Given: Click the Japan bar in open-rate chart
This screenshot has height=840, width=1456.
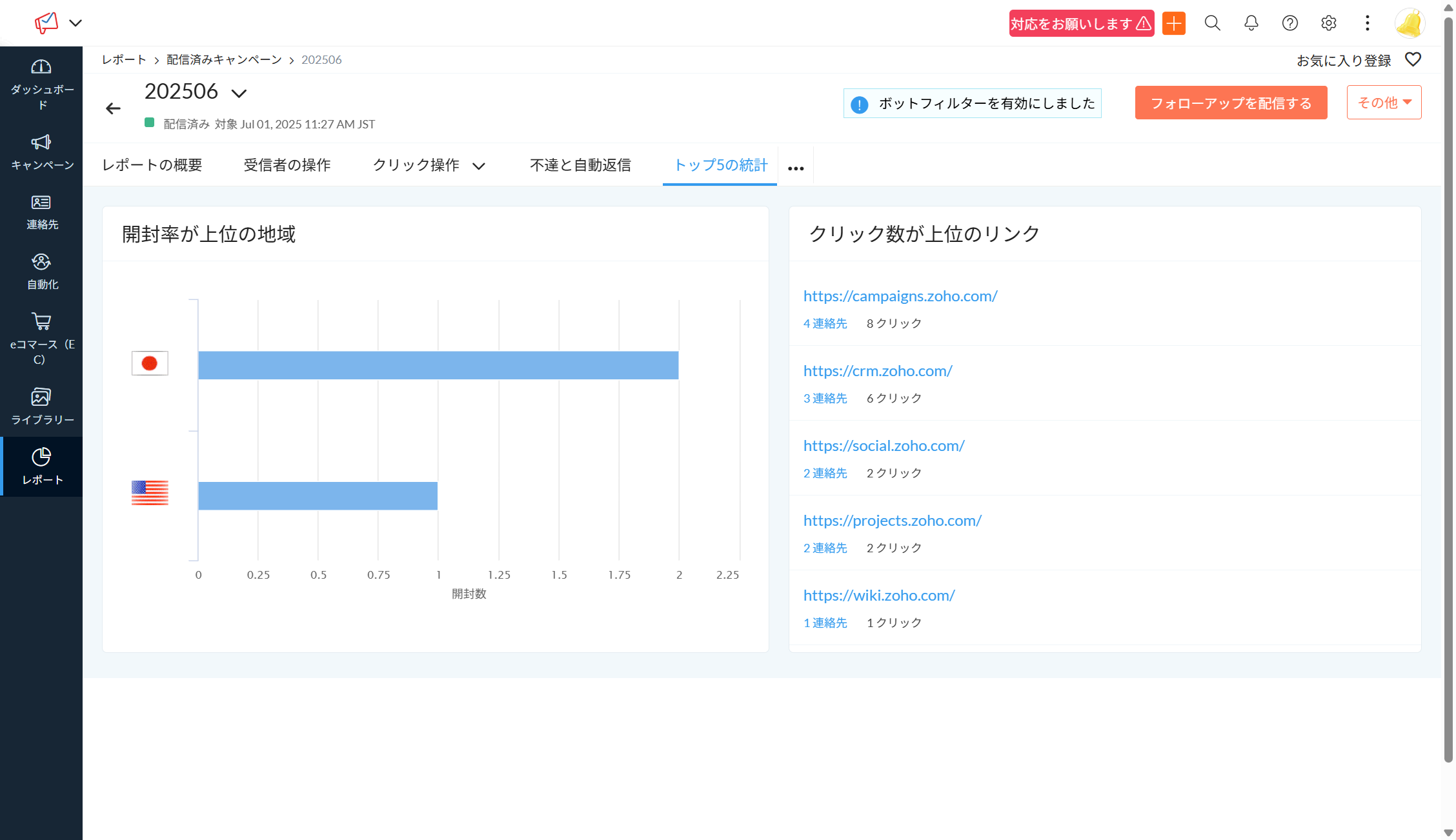Looking at the screenshot, I should (438, 365).
